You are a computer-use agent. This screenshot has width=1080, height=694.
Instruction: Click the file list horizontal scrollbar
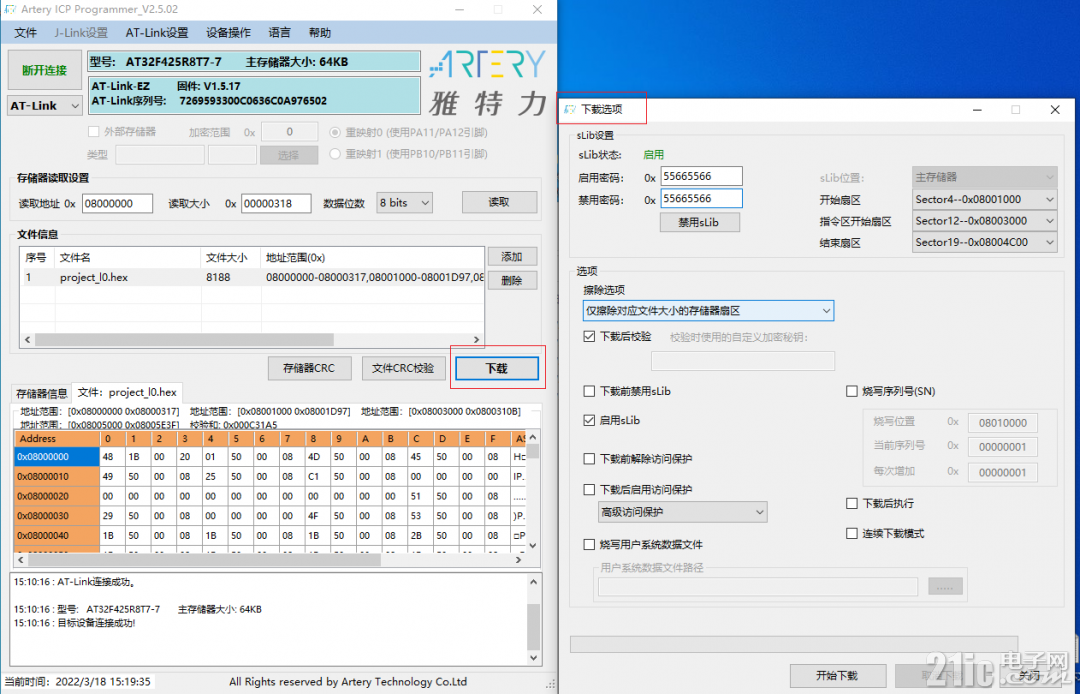point(184,339)
